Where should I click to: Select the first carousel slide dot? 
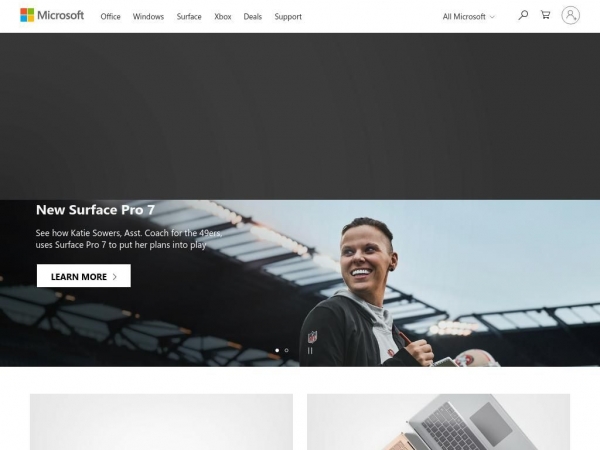pyautogui.click(x=277, y=351)
